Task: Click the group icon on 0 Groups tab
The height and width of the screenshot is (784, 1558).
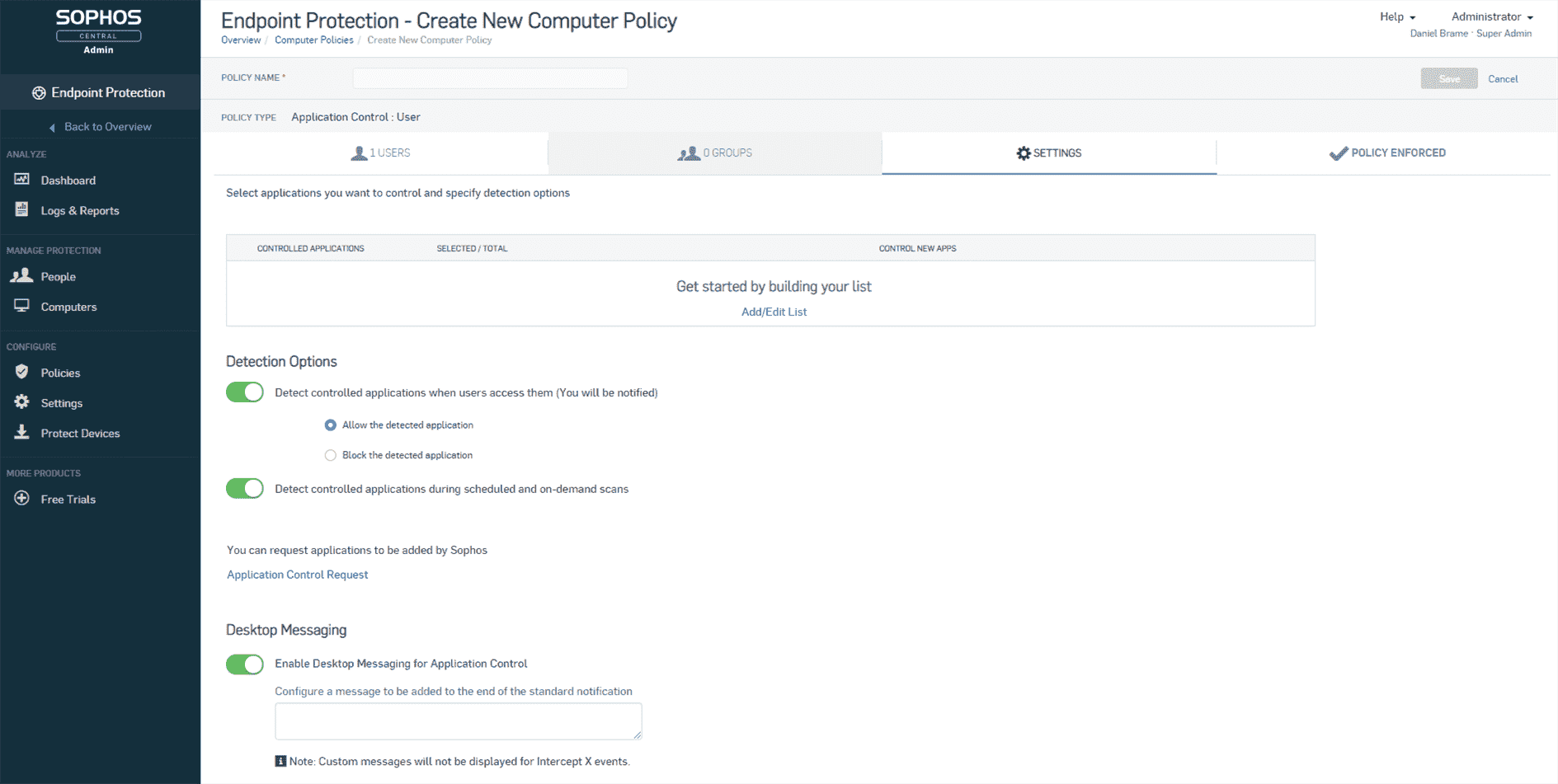Action: tap(689, 153)
